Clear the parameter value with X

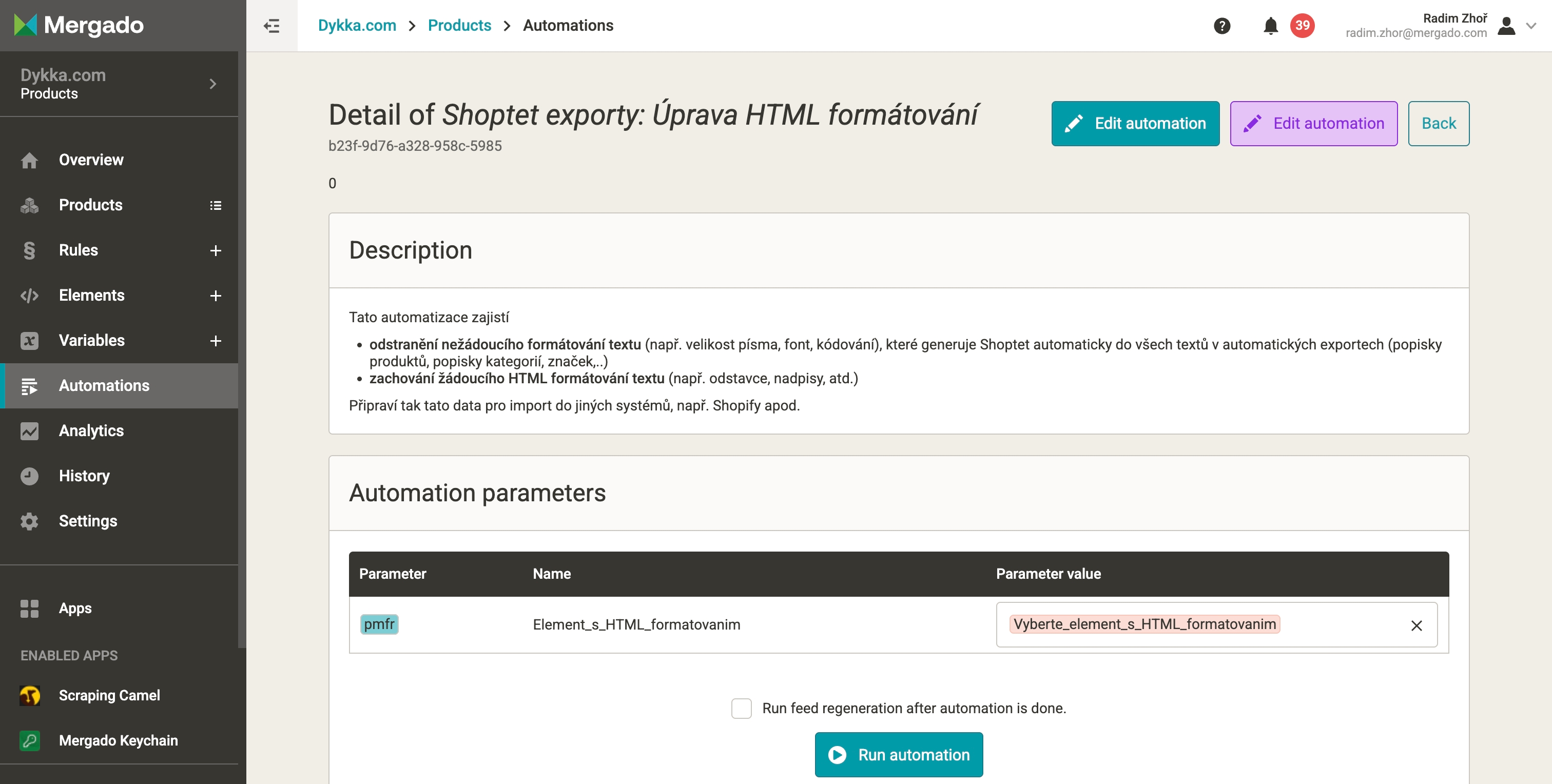[1416, 625]
